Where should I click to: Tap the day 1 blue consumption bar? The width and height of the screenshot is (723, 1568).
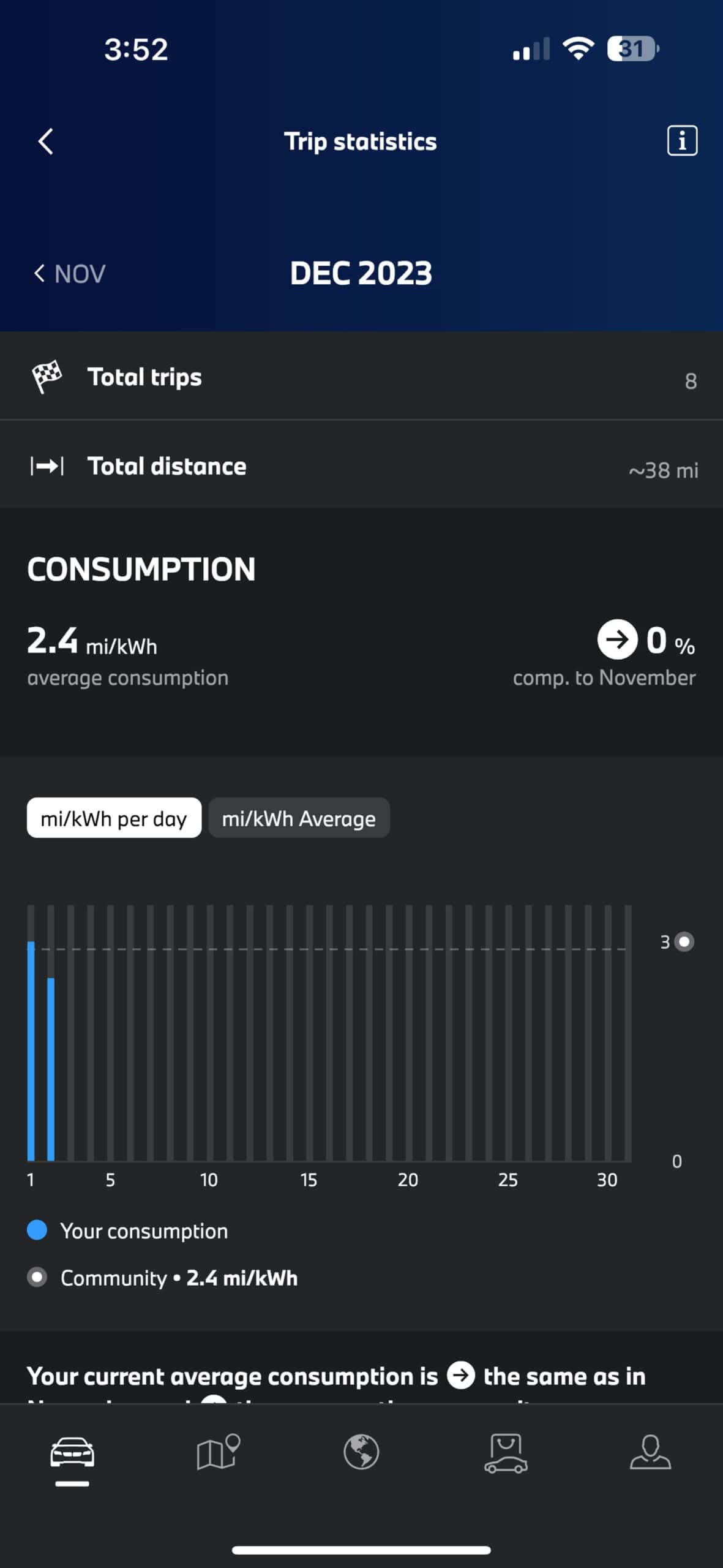[x=31, y=1050]
